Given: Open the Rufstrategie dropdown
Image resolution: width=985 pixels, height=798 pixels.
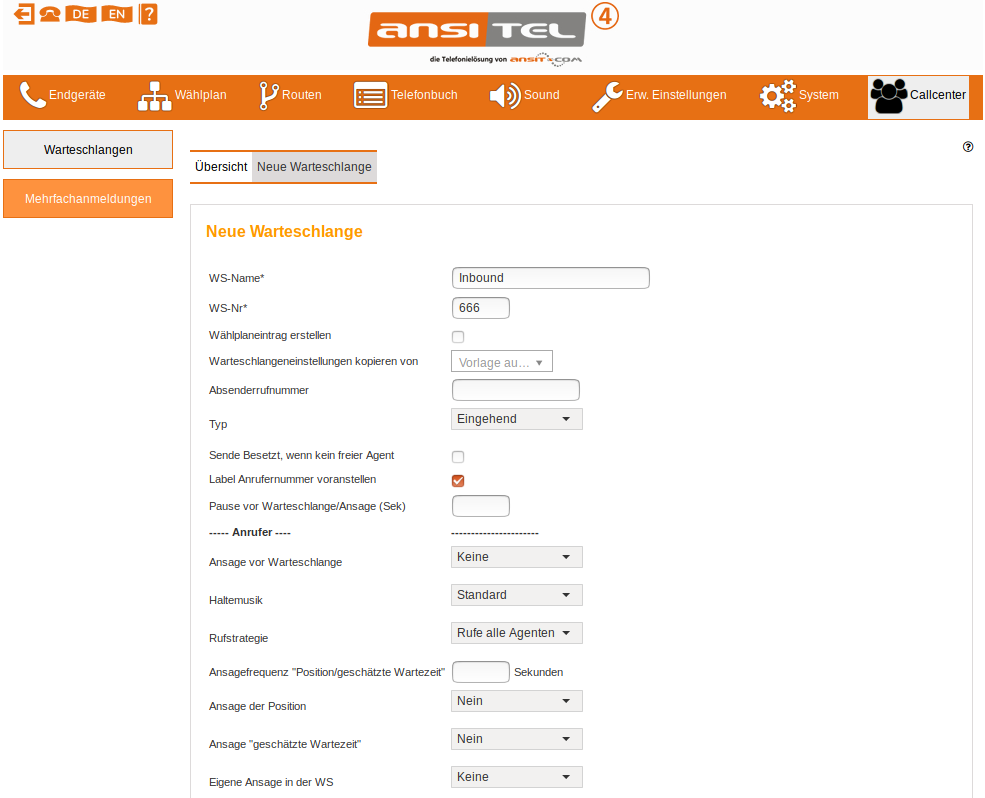Looking at the screenshot, I should click(516, 633).
